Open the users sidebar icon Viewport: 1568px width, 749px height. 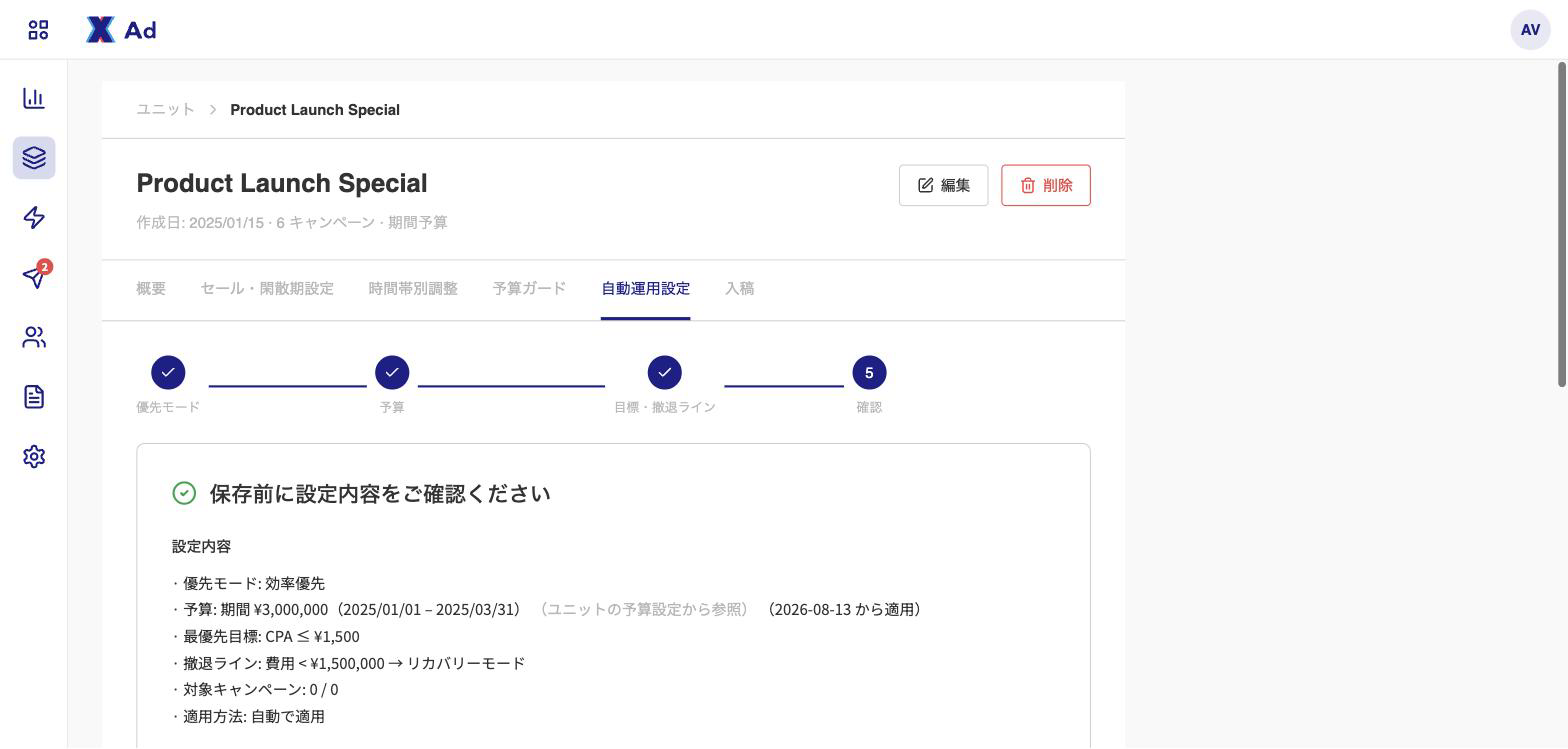tap(34, 337)
